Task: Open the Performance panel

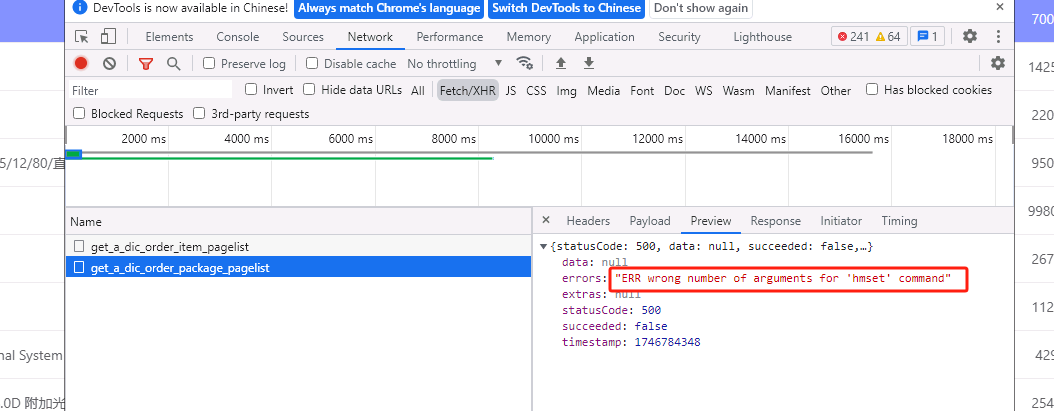Action: click(x=450, y=37)
